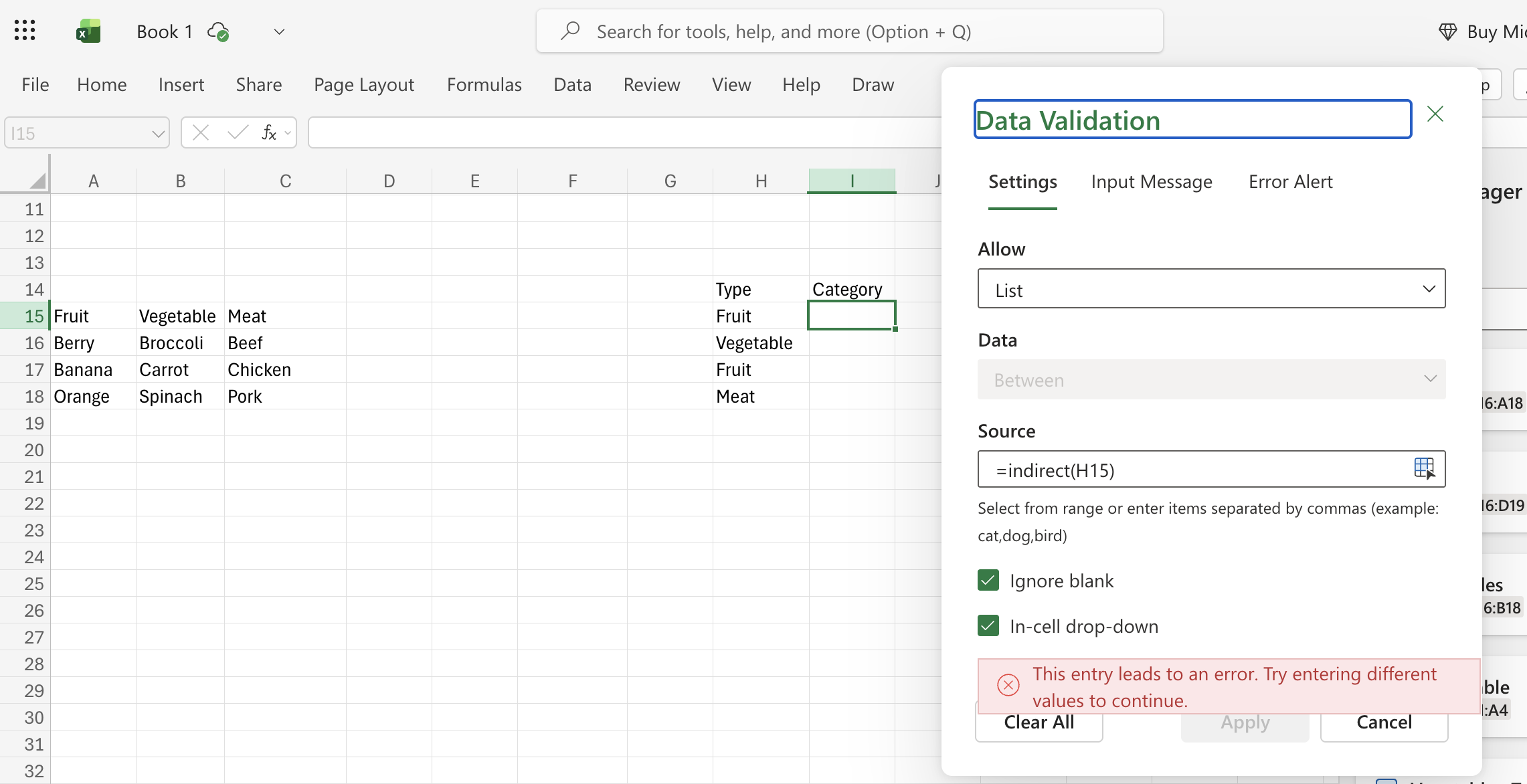Switch to the Error Alert tab
Viewport: 1527px width, 784px height.
[x=1290, y=182]
